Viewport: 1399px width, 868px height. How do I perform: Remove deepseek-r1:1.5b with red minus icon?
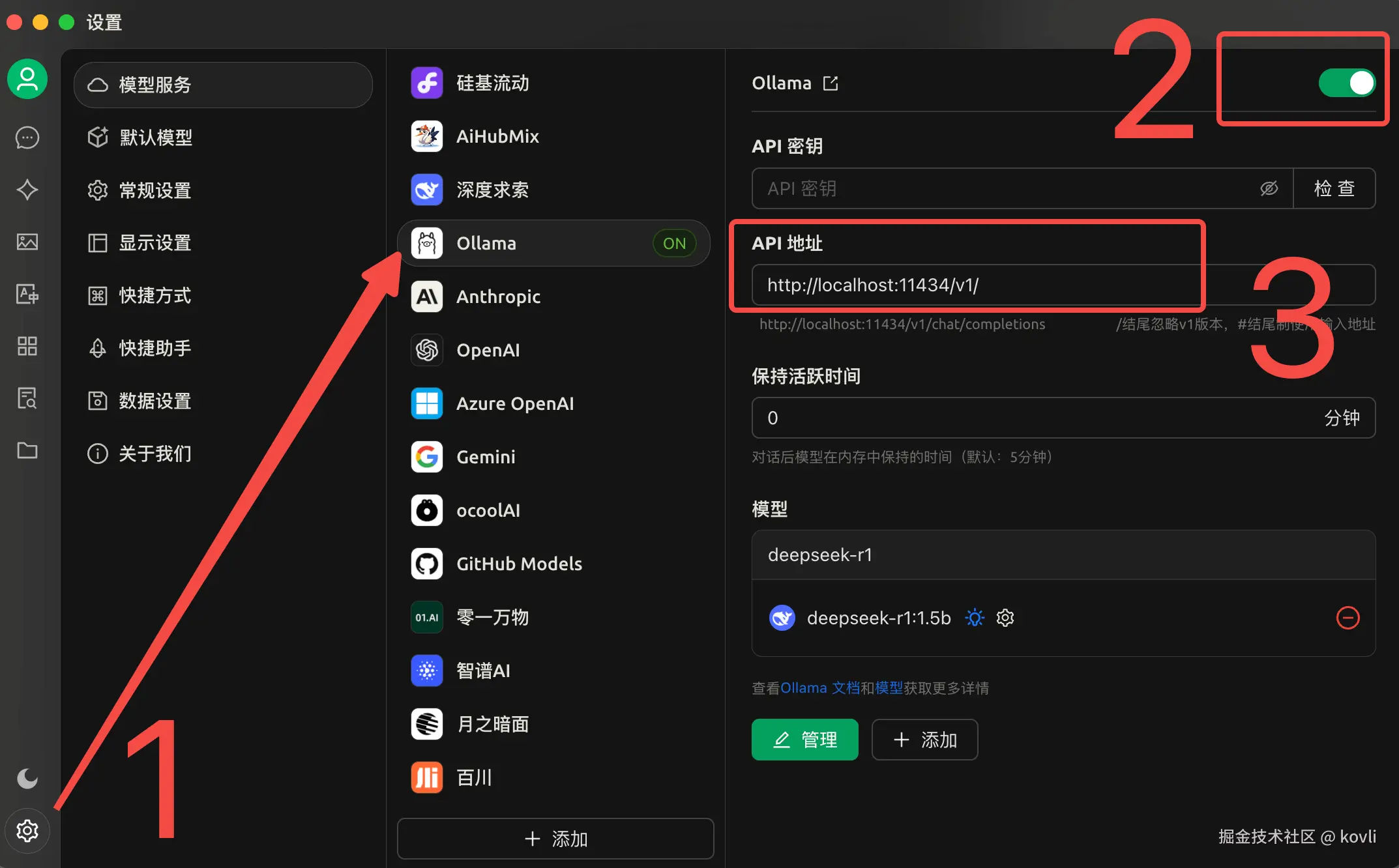1347,618
